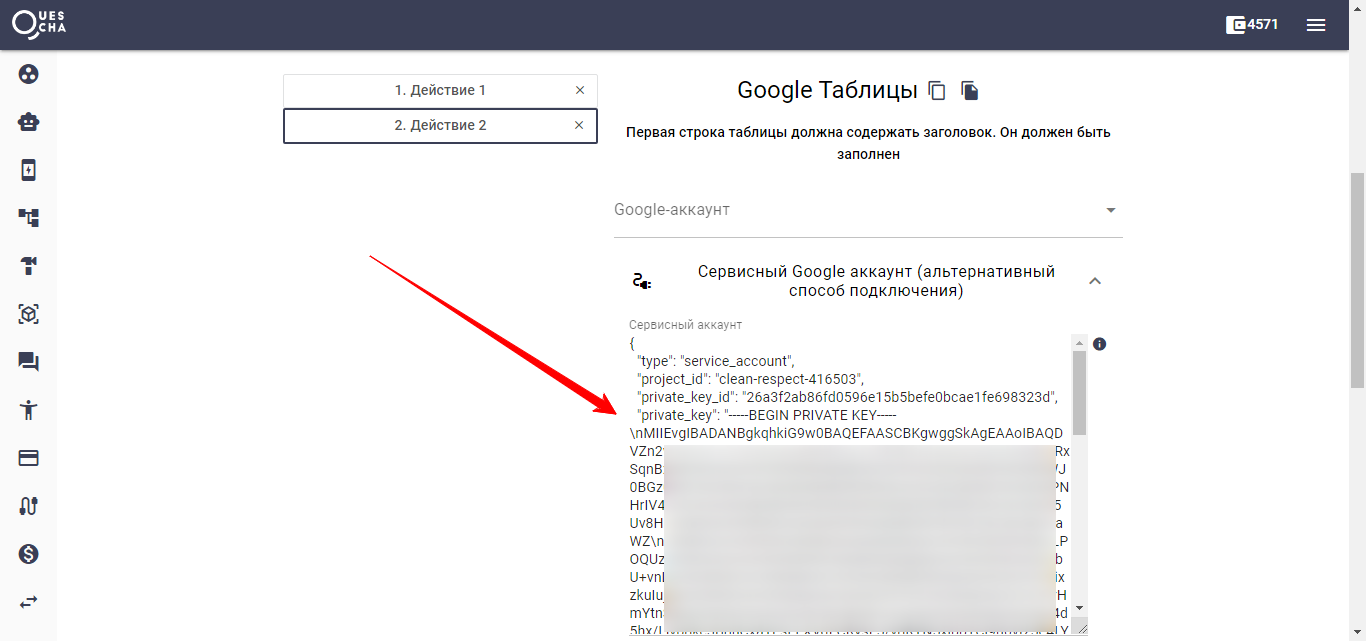The image size is (1366, 641).
Task: Click the down arrow of textarea scrollbar
Action: 1079,609
